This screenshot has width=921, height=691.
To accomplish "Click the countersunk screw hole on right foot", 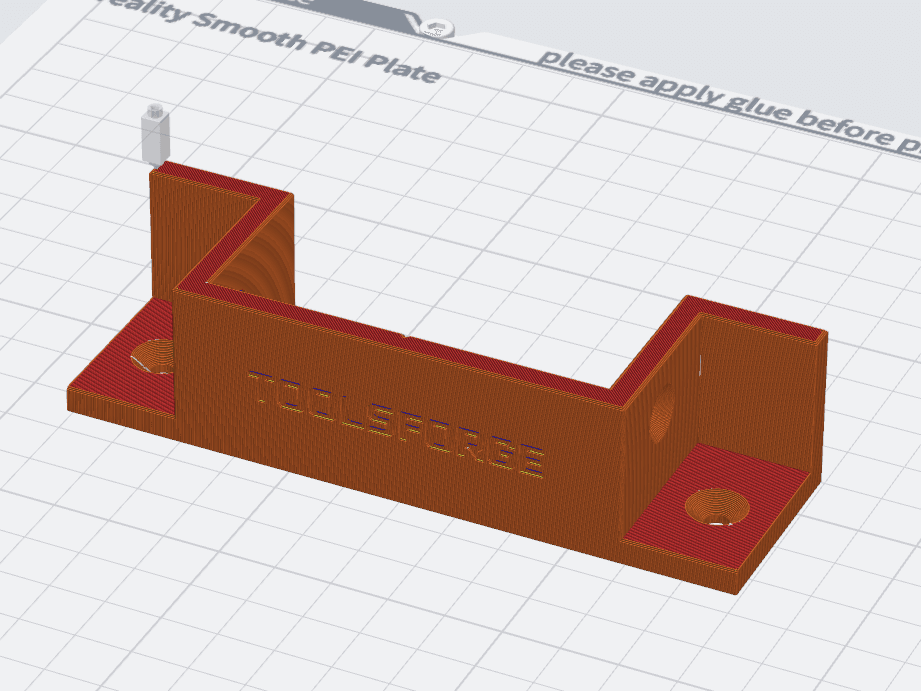I will pyautogui.click(x=717, y=506).
